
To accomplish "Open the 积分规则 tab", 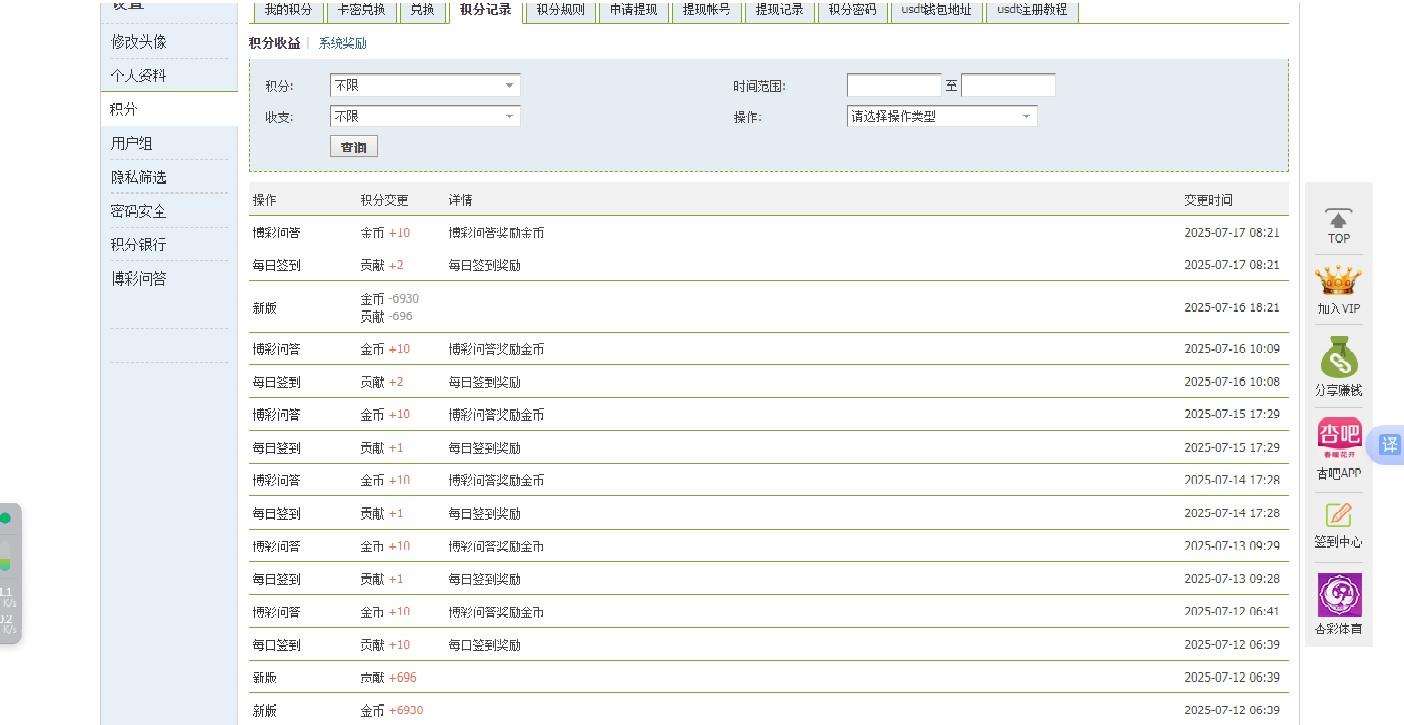I will (560, 10).
